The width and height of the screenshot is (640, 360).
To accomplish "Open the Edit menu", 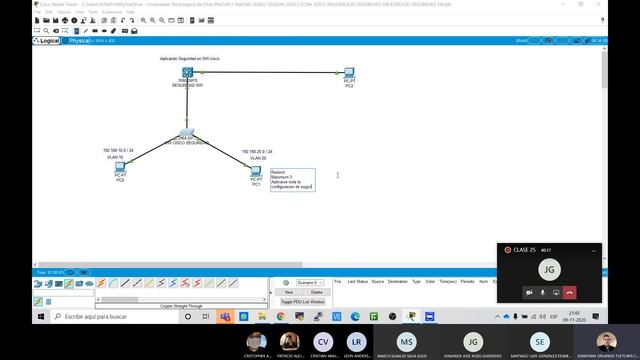I will (x=49, y=12).
